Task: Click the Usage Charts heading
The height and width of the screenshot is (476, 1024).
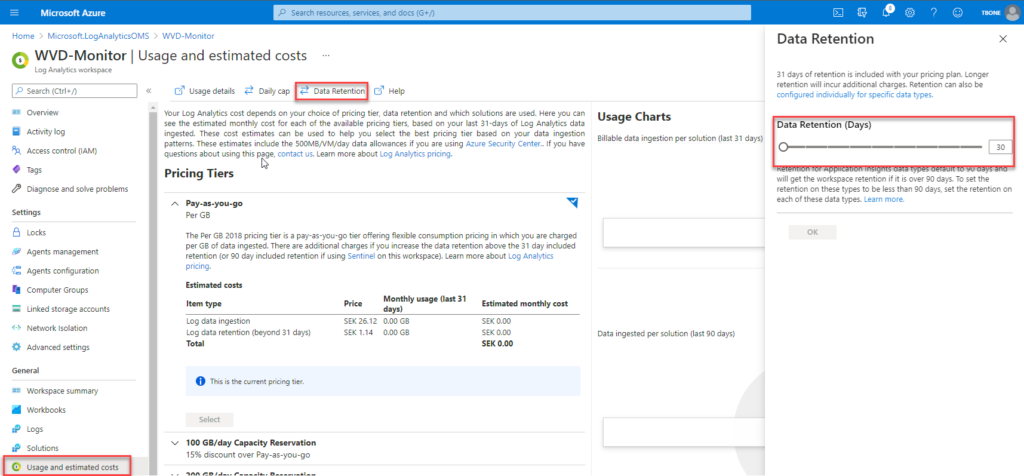Action: [634, 117]
